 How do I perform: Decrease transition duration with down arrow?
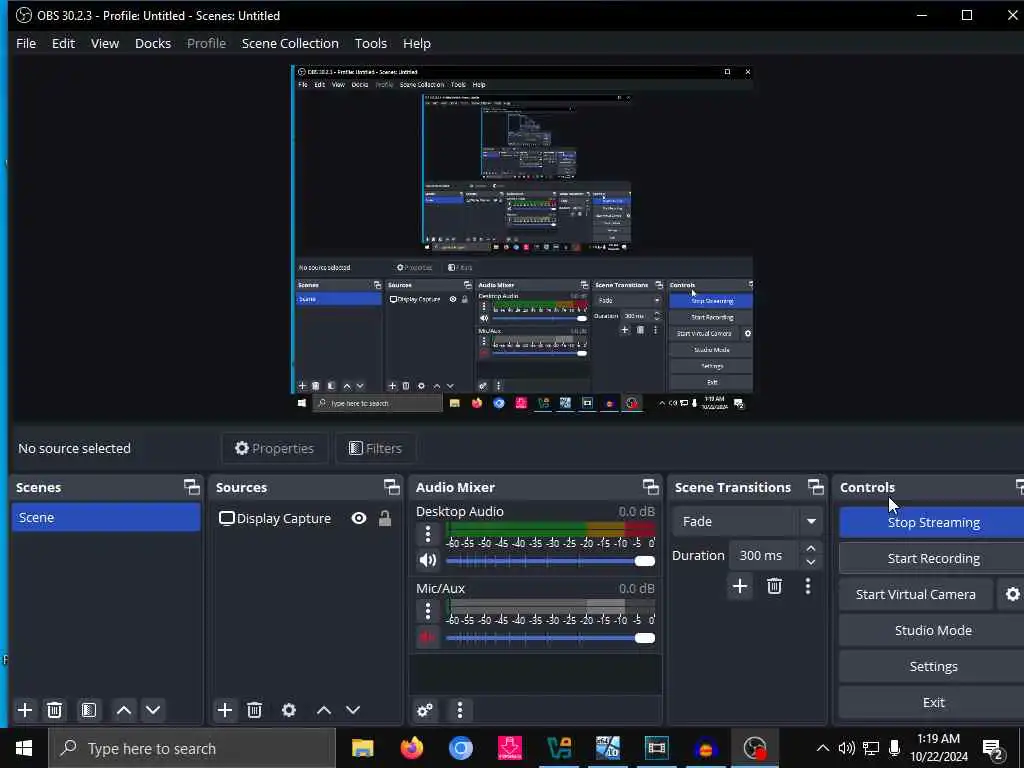(x=811, y=562)
